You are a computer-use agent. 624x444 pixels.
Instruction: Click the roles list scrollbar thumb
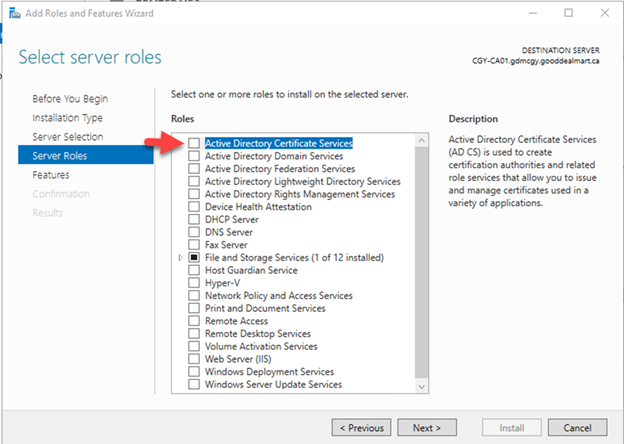click(422, 263)
